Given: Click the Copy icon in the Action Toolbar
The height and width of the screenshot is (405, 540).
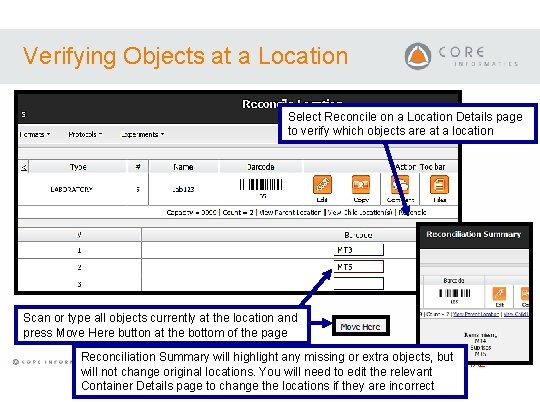Looking at the screenshot, I should point(361,185).
